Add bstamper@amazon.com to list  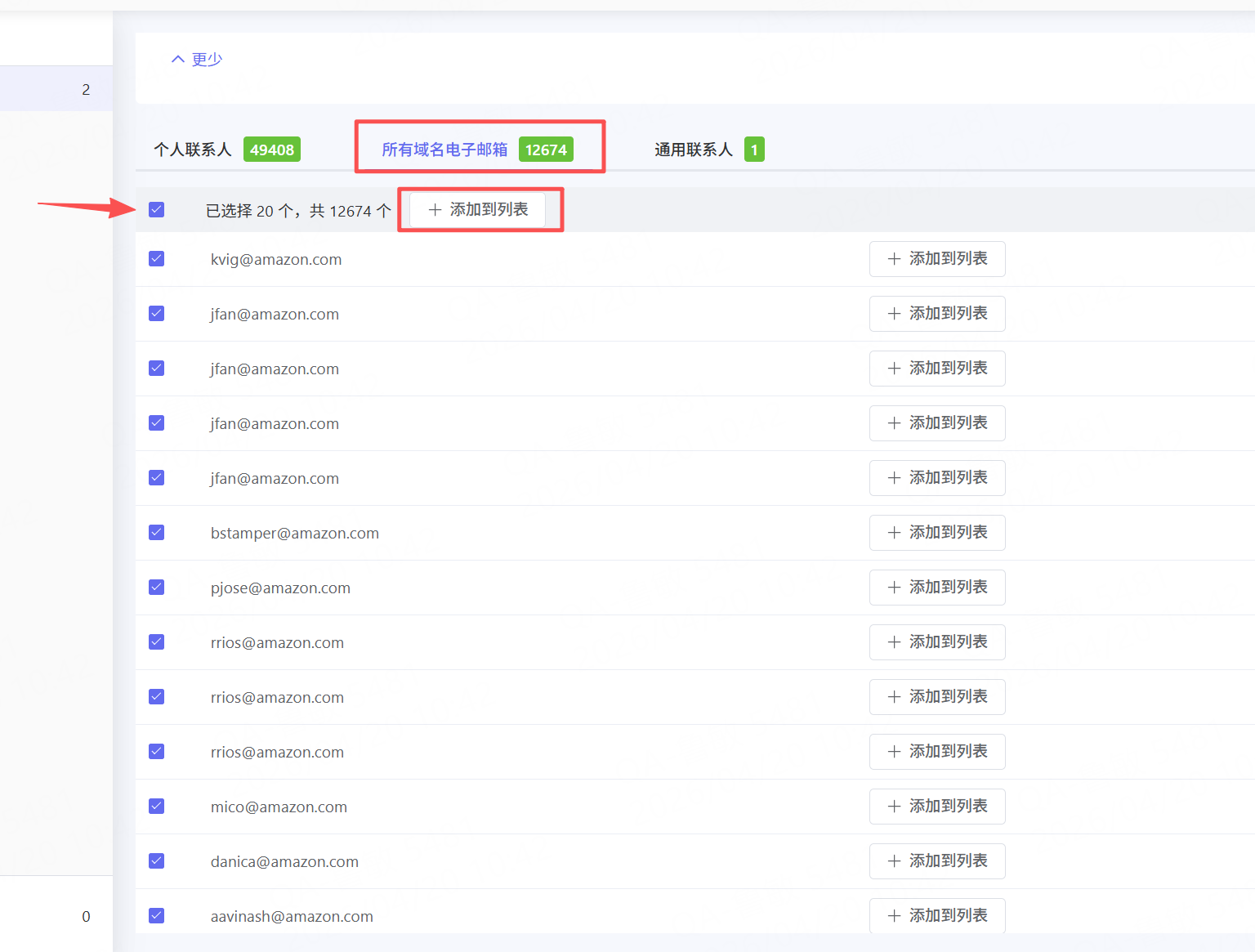[937, 533]
